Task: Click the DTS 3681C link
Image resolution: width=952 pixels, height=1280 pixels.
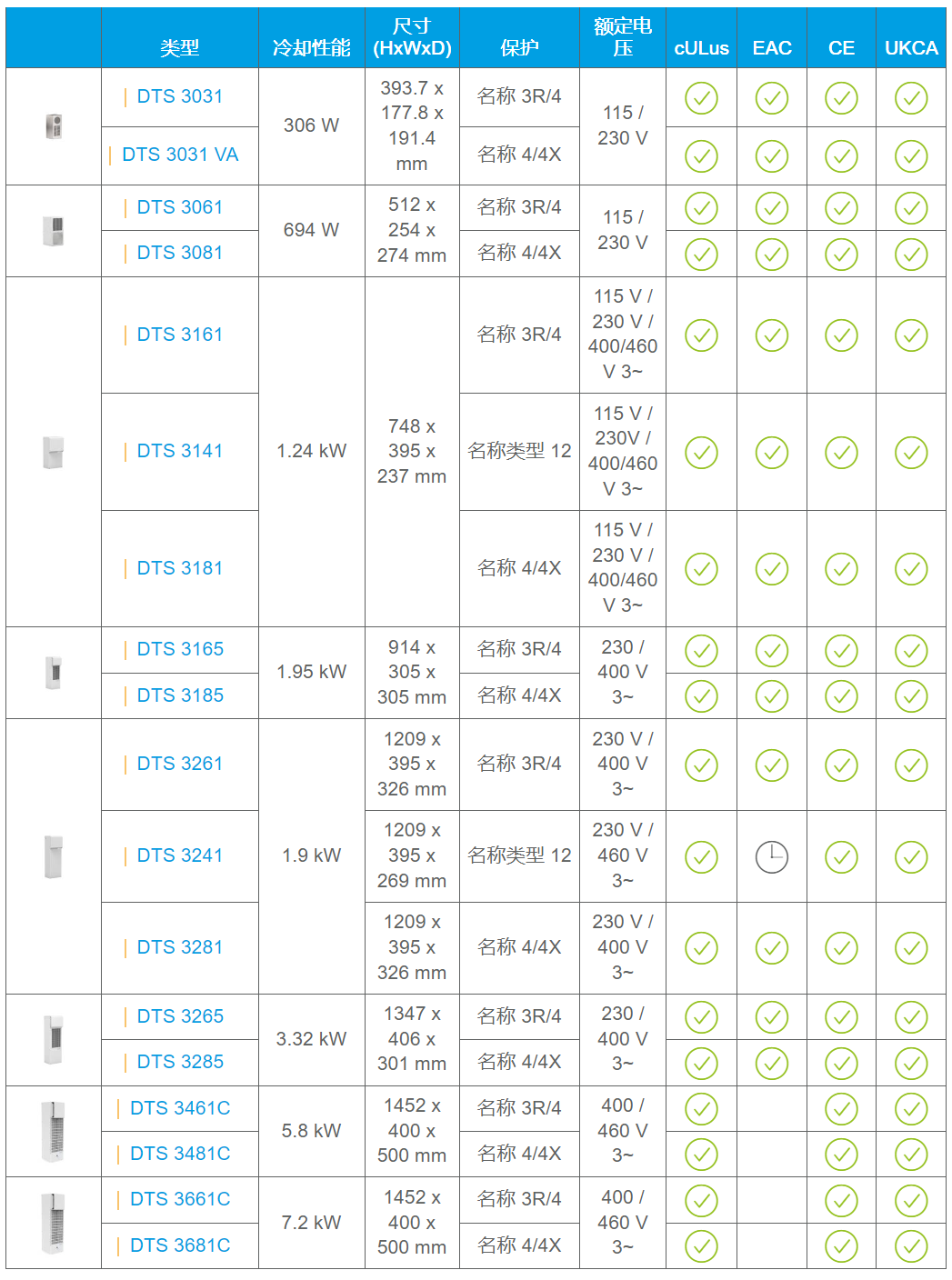Action: point(180,1245)
